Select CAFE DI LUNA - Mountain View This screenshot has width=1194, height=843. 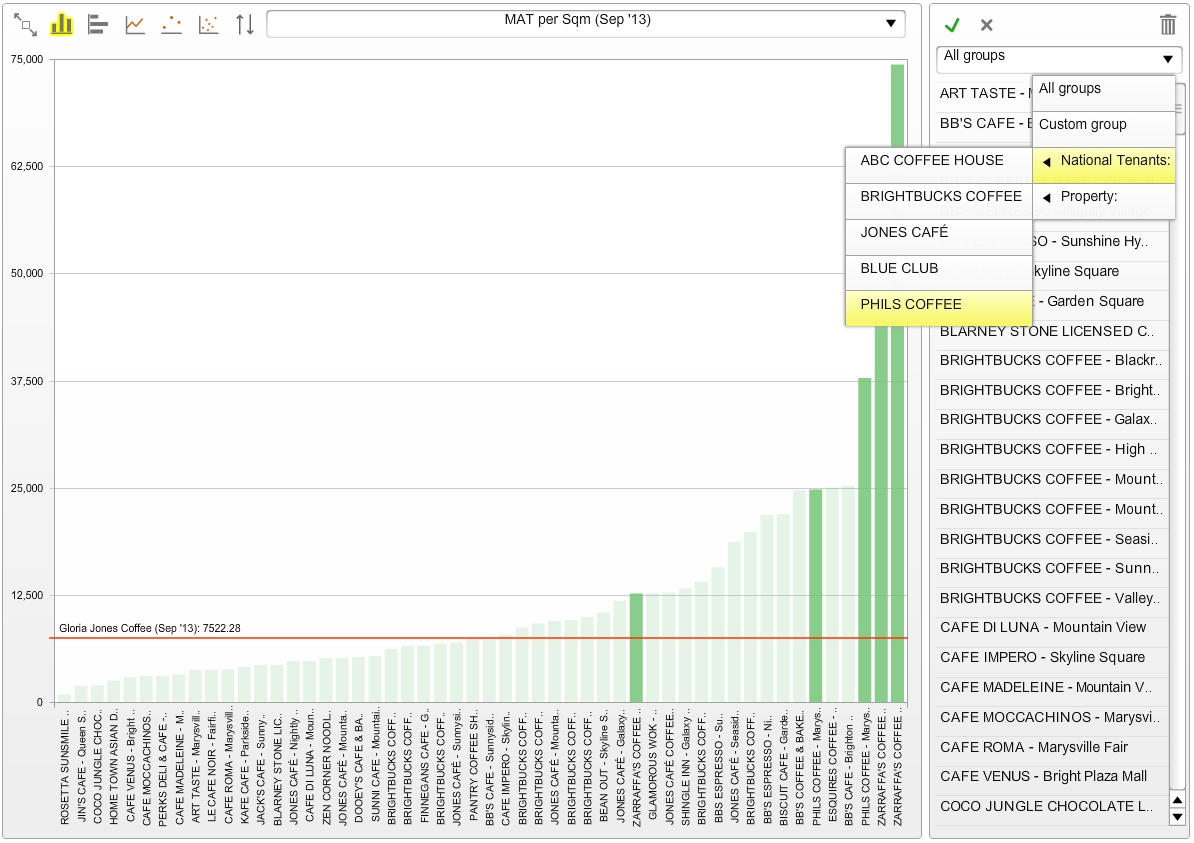[x=1042, y=628]
